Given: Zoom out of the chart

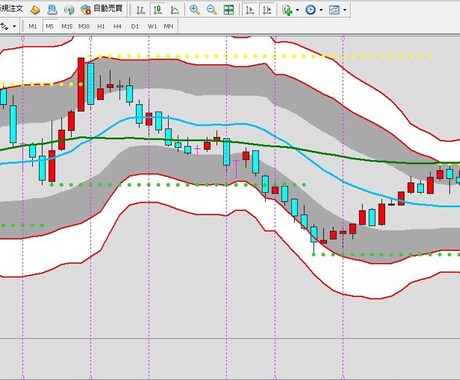Looking at the screenshot, I should [x=211, y=10].
